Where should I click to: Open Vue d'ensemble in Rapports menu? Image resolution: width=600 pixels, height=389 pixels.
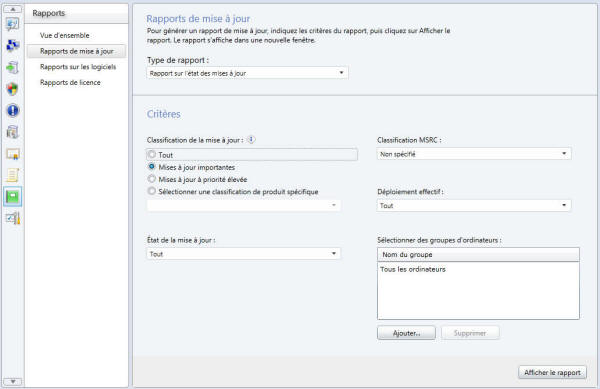(65, 35)
